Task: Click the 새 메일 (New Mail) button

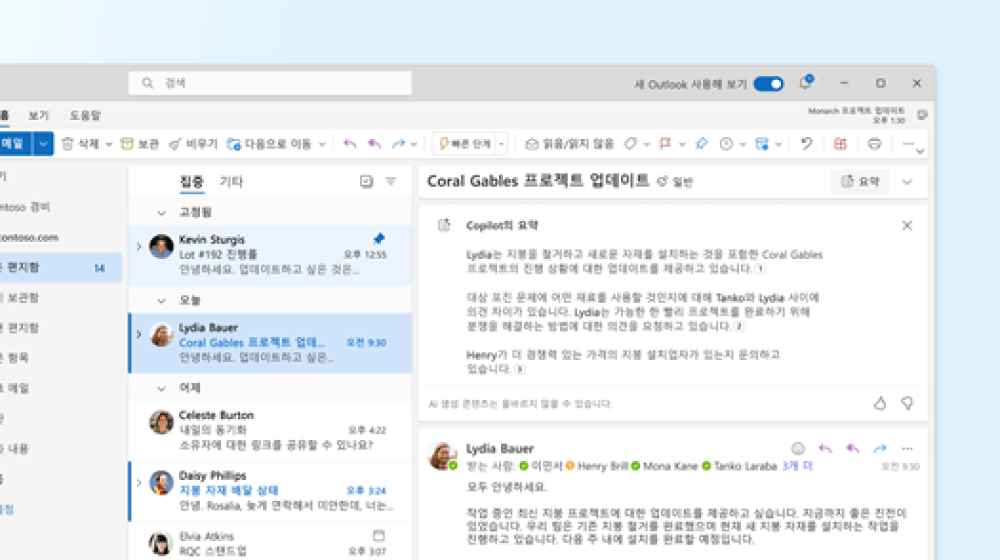Action: [x=14, y=144]
